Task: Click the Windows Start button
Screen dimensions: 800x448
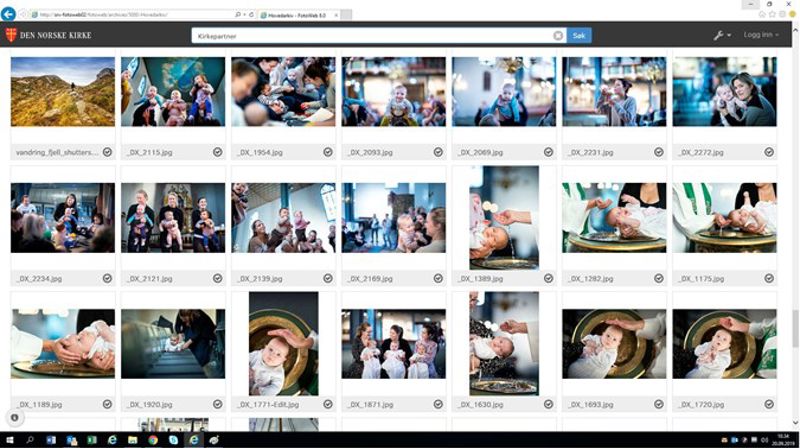Action: pyautogui.click(x=9, y=440)
